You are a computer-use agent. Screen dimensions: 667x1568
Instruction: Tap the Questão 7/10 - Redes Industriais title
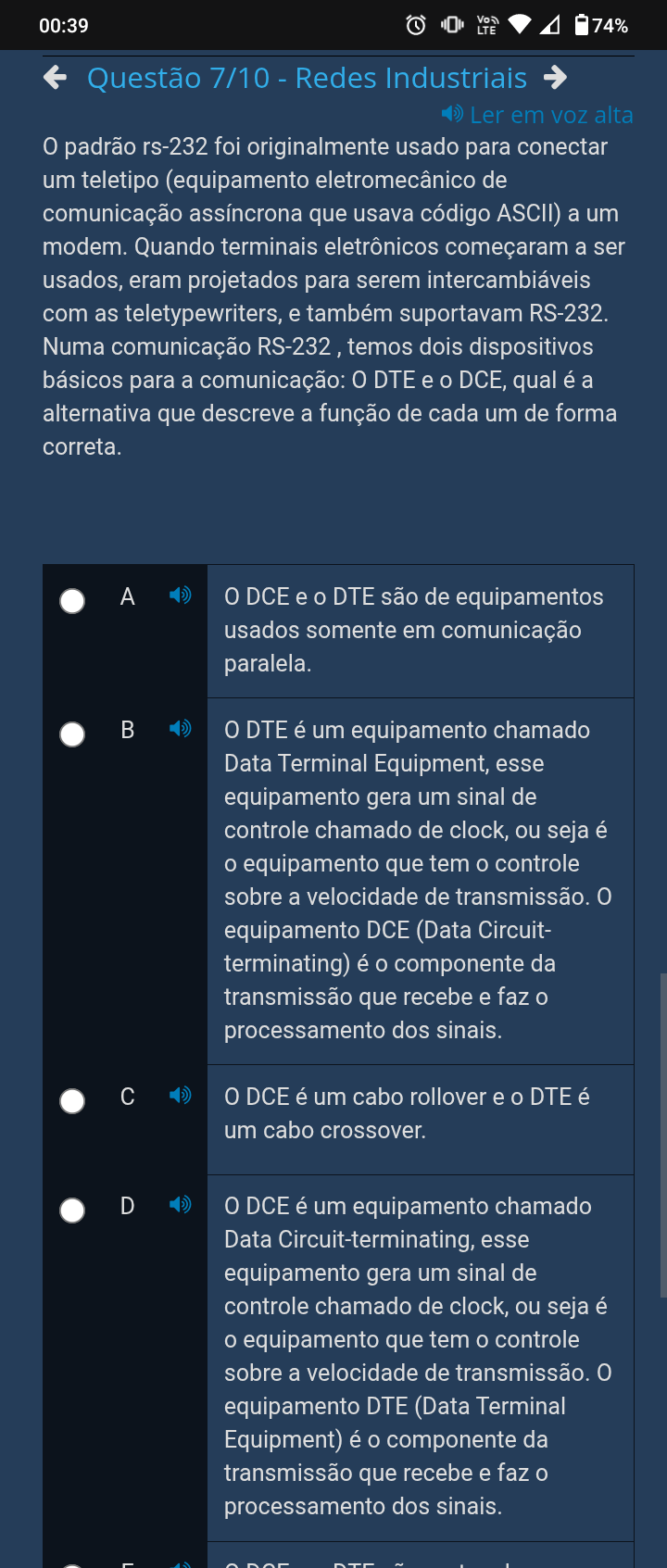click(307, 78)
